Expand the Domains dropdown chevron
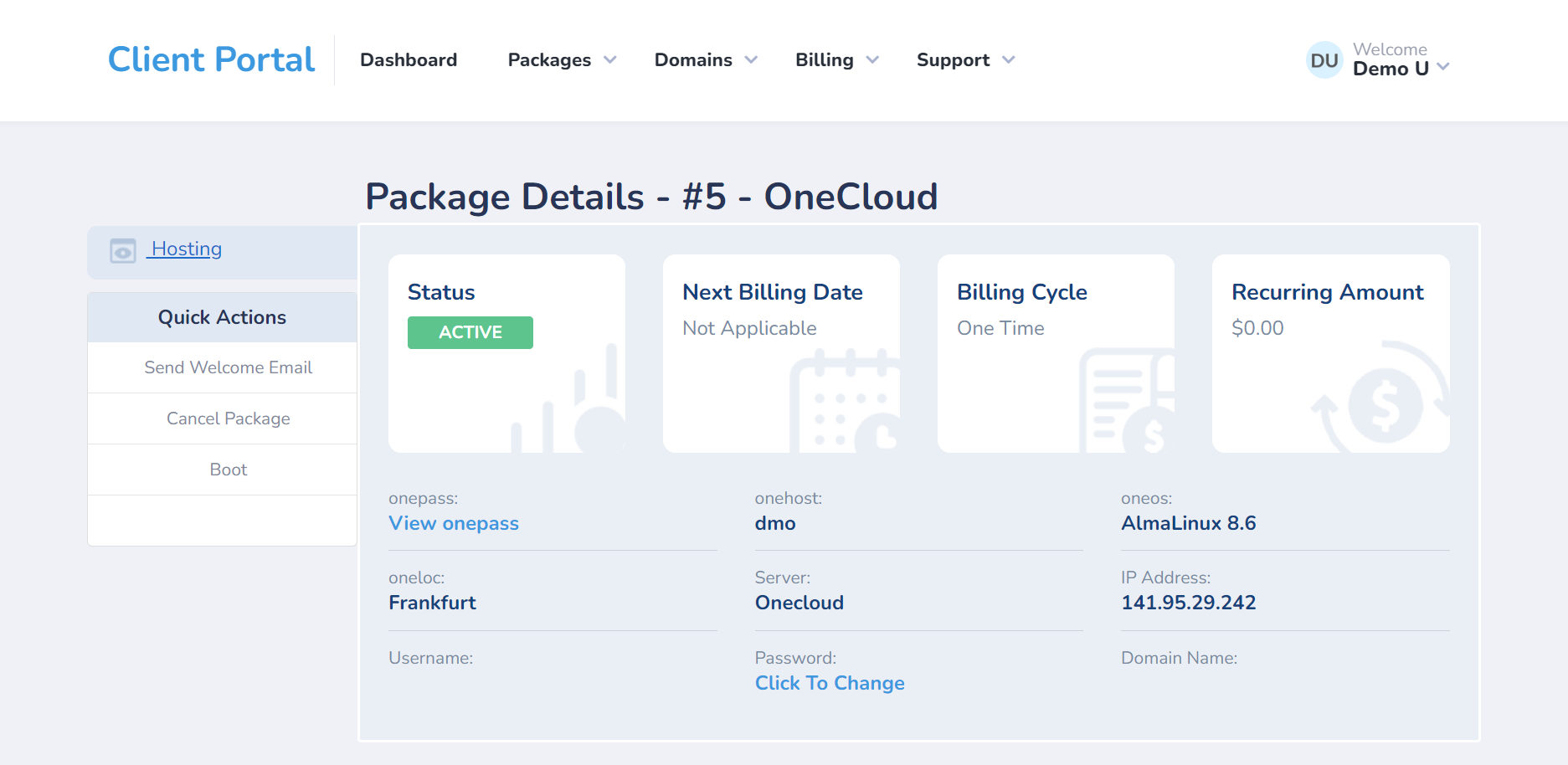 pyautogui.click(x=751, y=60)
